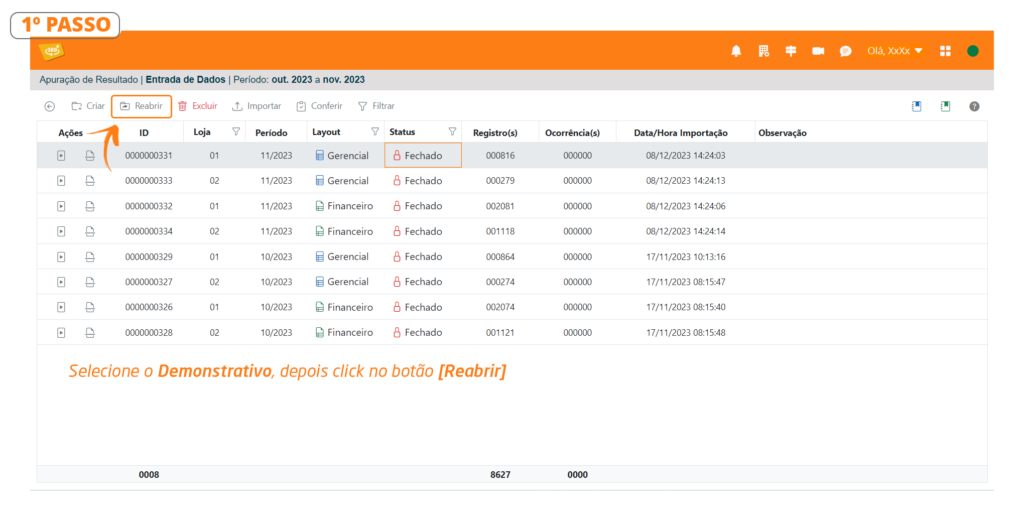Viewport: 1024px width, 523px height.
Task: Click the green status circle
Action: [x=972, y=51]
